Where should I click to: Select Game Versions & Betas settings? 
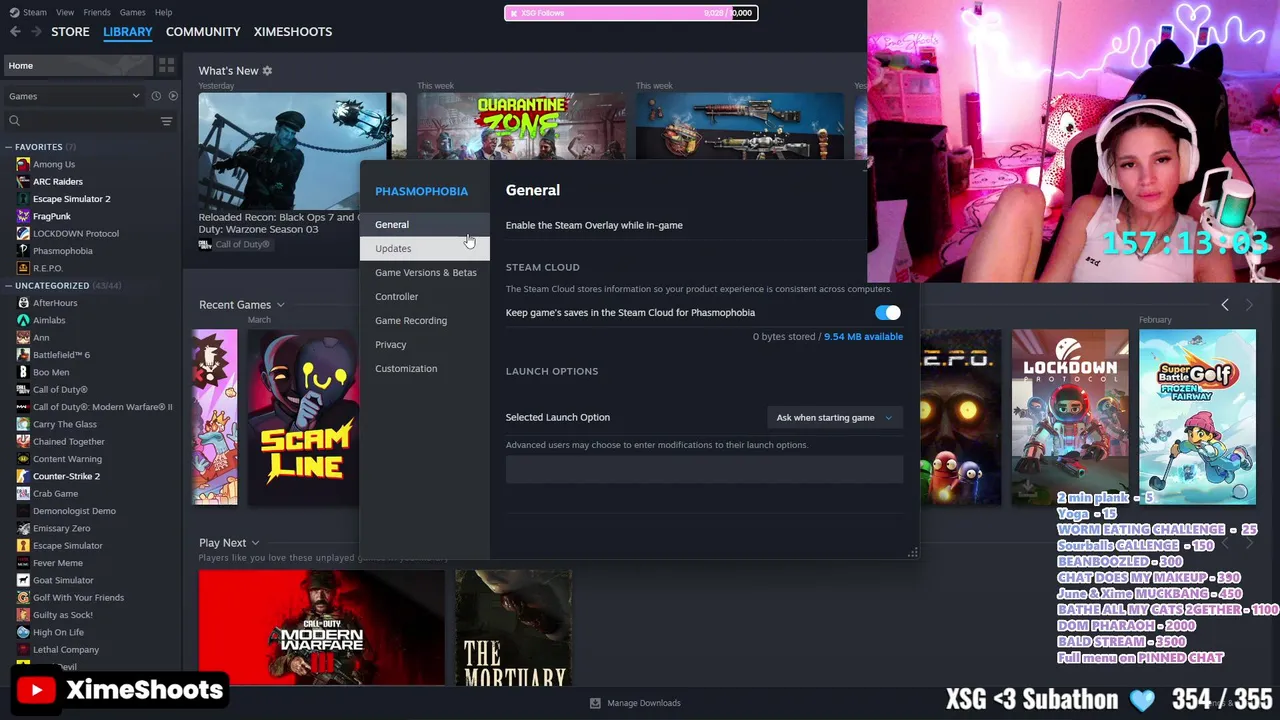(x=425, y=273)
